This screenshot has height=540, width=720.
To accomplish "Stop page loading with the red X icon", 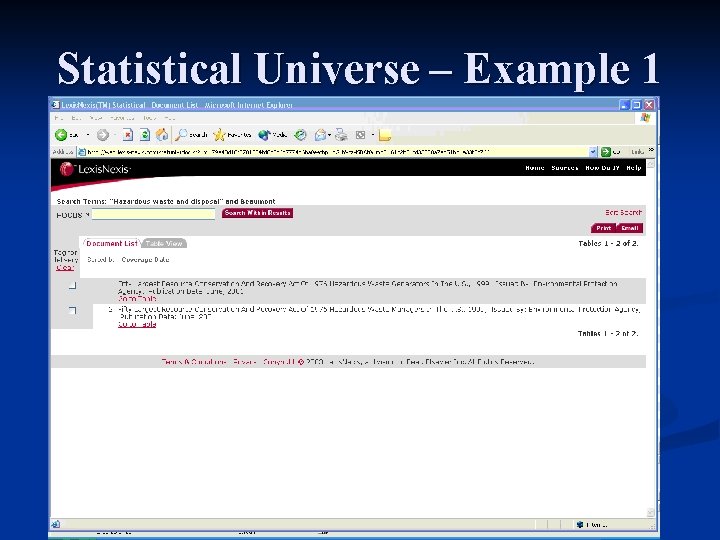I will point(128,135).
